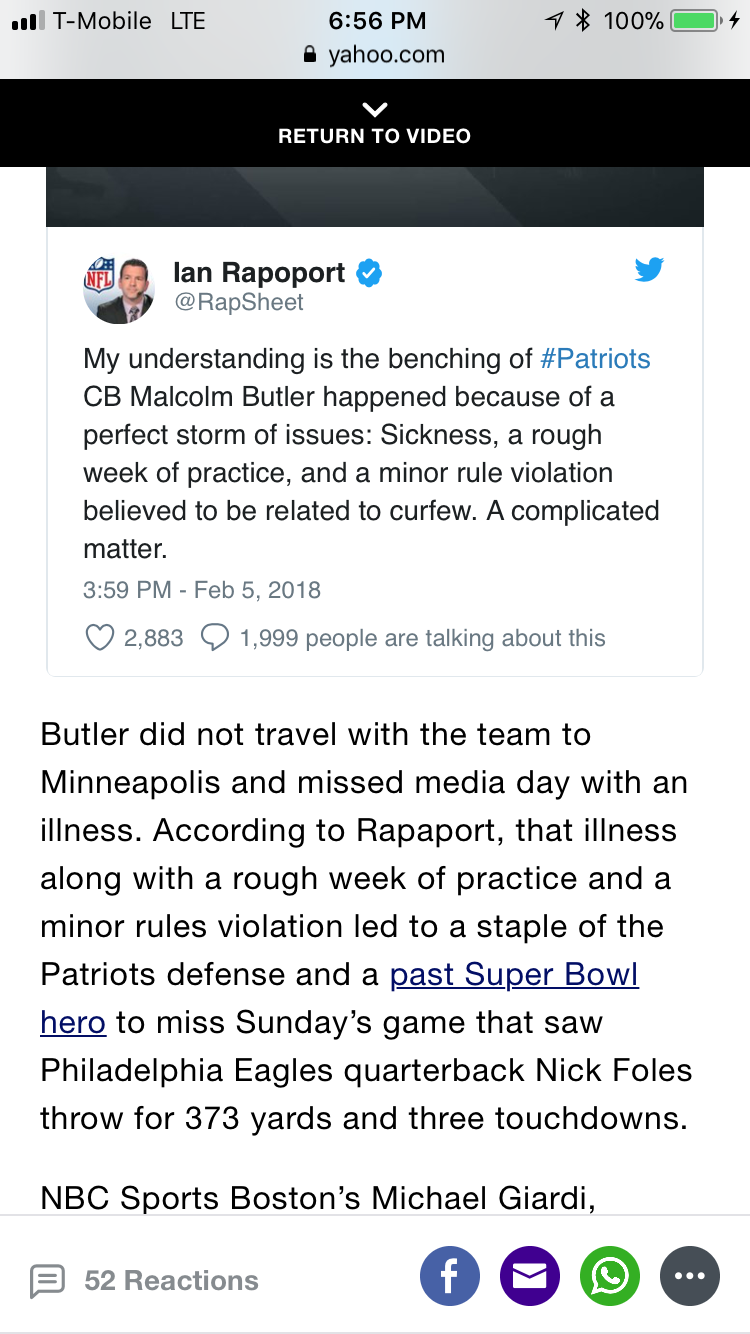Tap RETURN TO VIDEO label
Image resolution: width=750 pixels, height=1334 pixels.
tap(375, 136)
